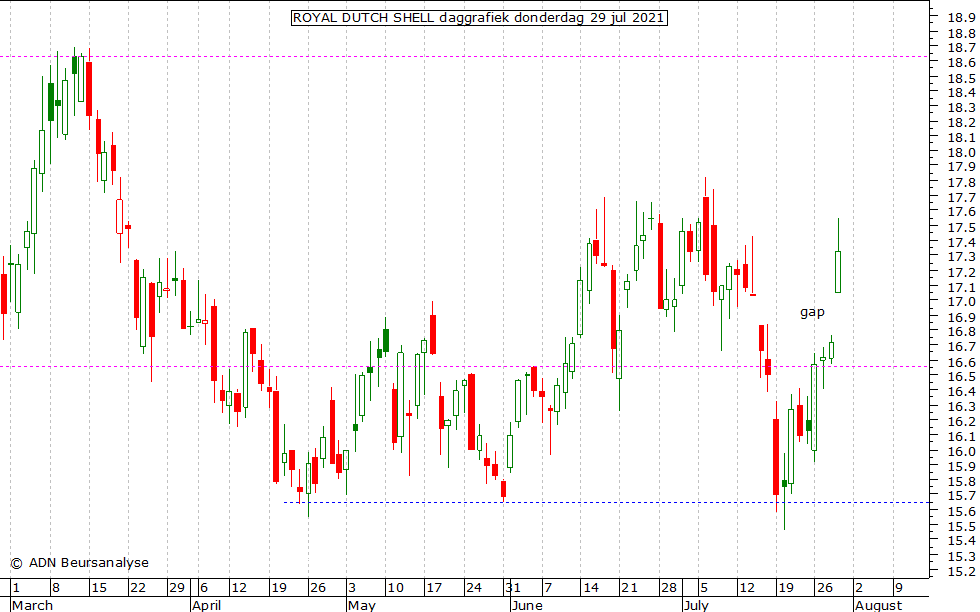Click date label 2 in August
The width and height of the screenshot is (980, 612).
click(859, 588)
